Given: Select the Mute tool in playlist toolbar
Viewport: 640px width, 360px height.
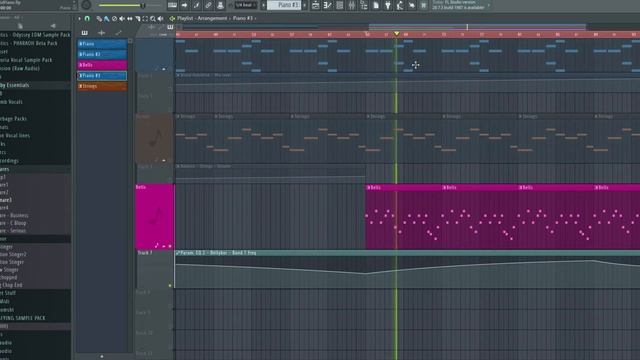Looking at the screenshot, I should (122, 18).
